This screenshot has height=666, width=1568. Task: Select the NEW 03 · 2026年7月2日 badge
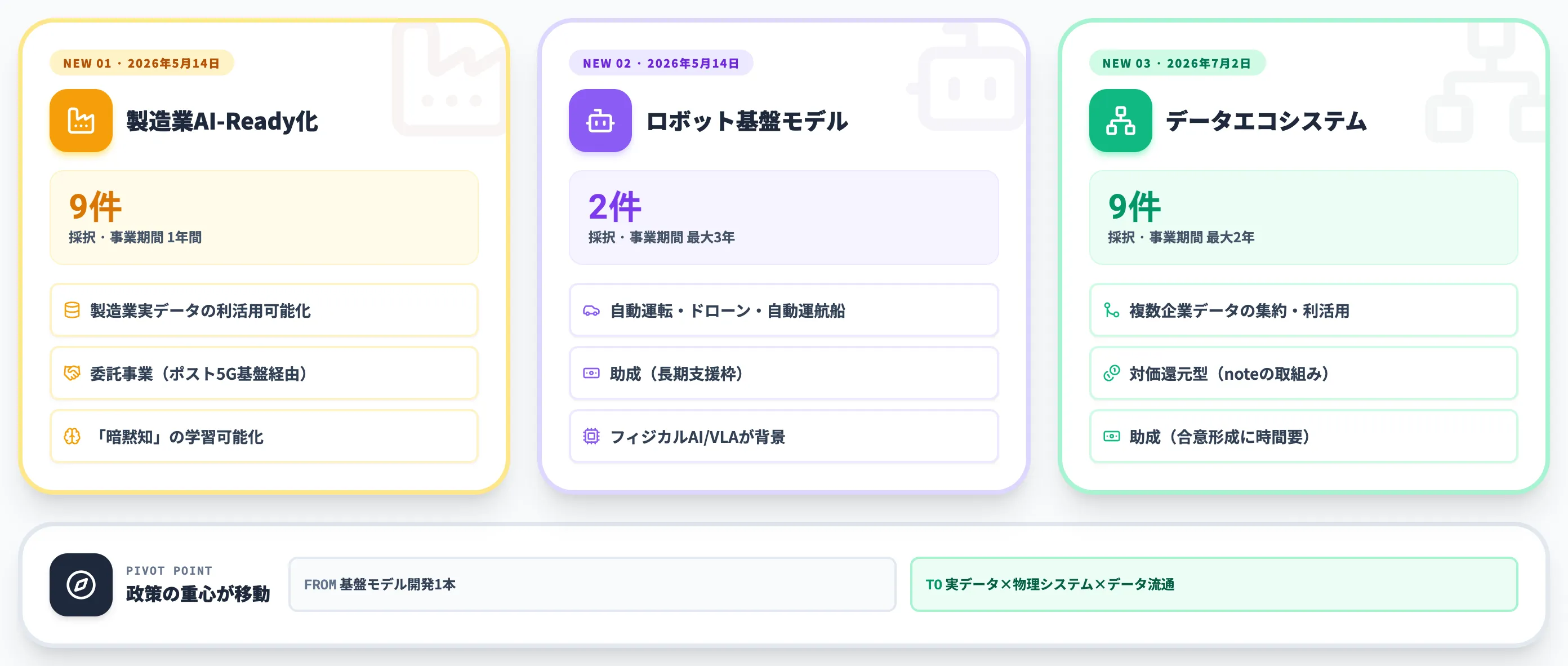1177,63
